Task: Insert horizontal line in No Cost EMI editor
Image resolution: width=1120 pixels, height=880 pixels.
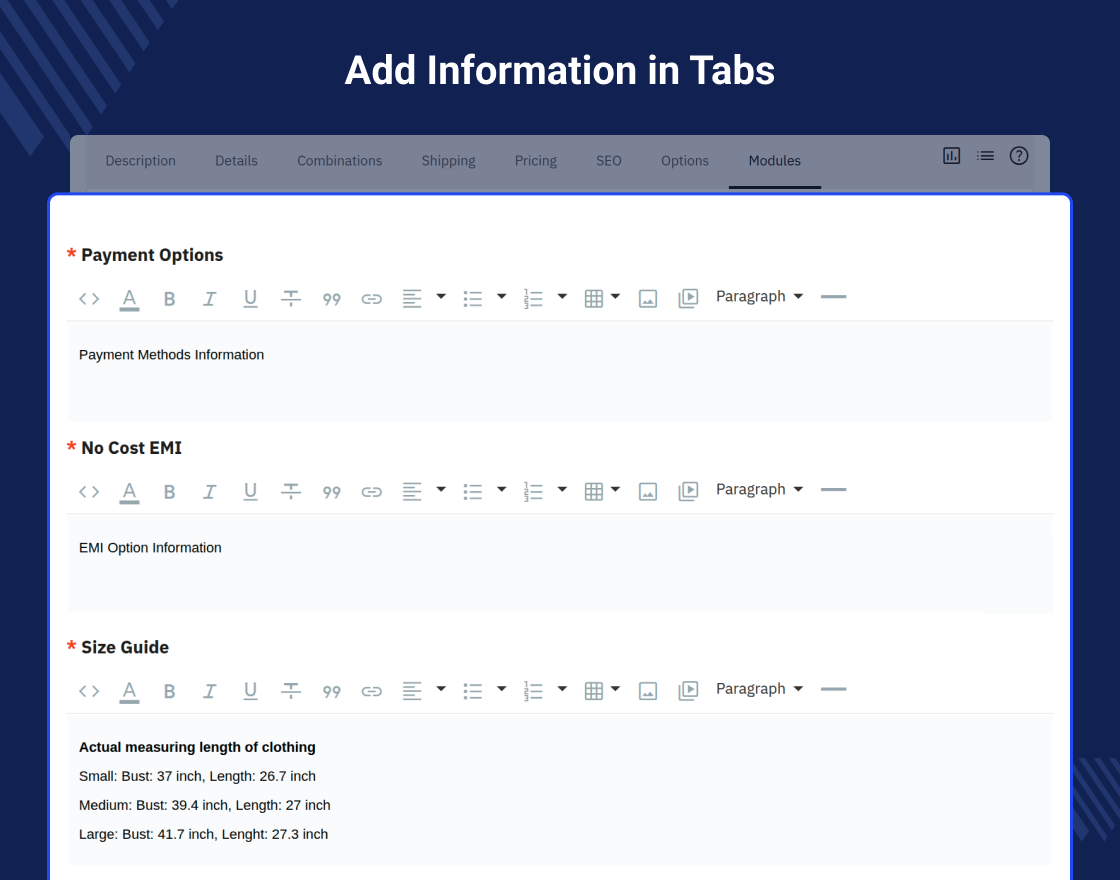Action: (x=834, y=489)
